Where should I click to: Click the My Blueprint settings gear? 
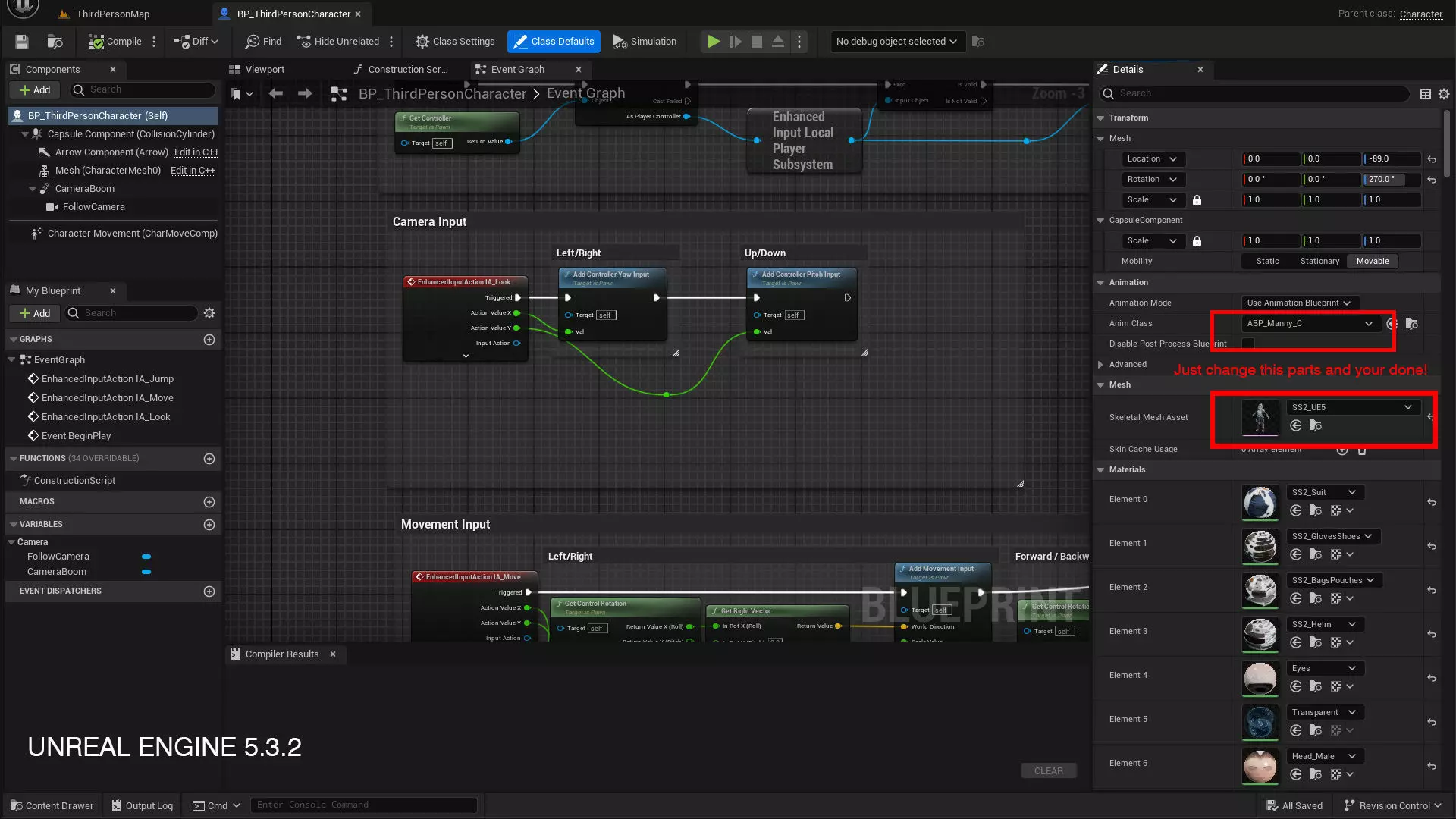tap(209, 313)
